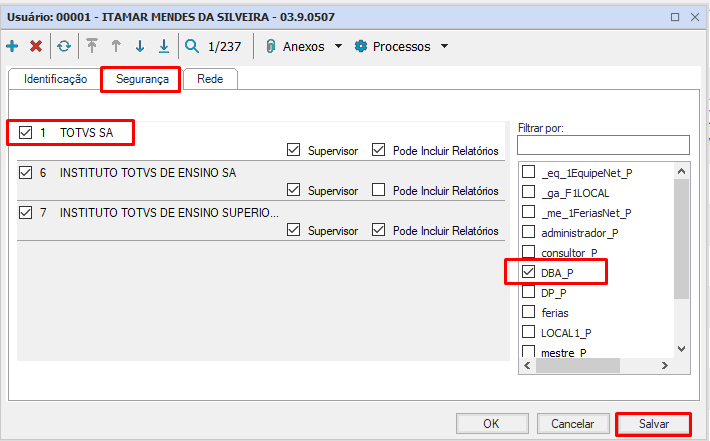Screen dimensions: 710x441
Task: Enable Pode Incluir Relatórios for company 6
Action: coord(379,190)
